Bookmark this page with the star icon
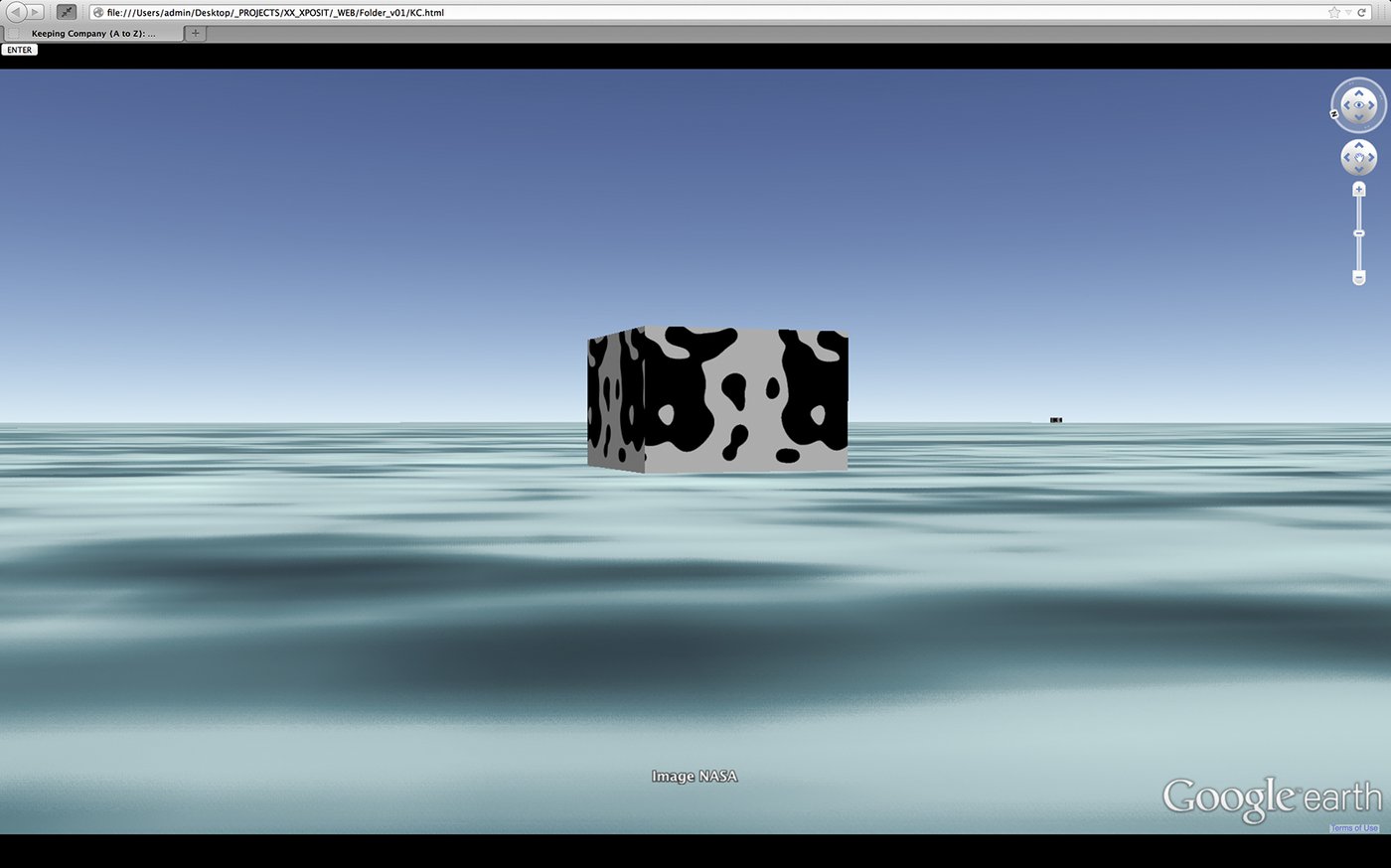 (1333, 13)
